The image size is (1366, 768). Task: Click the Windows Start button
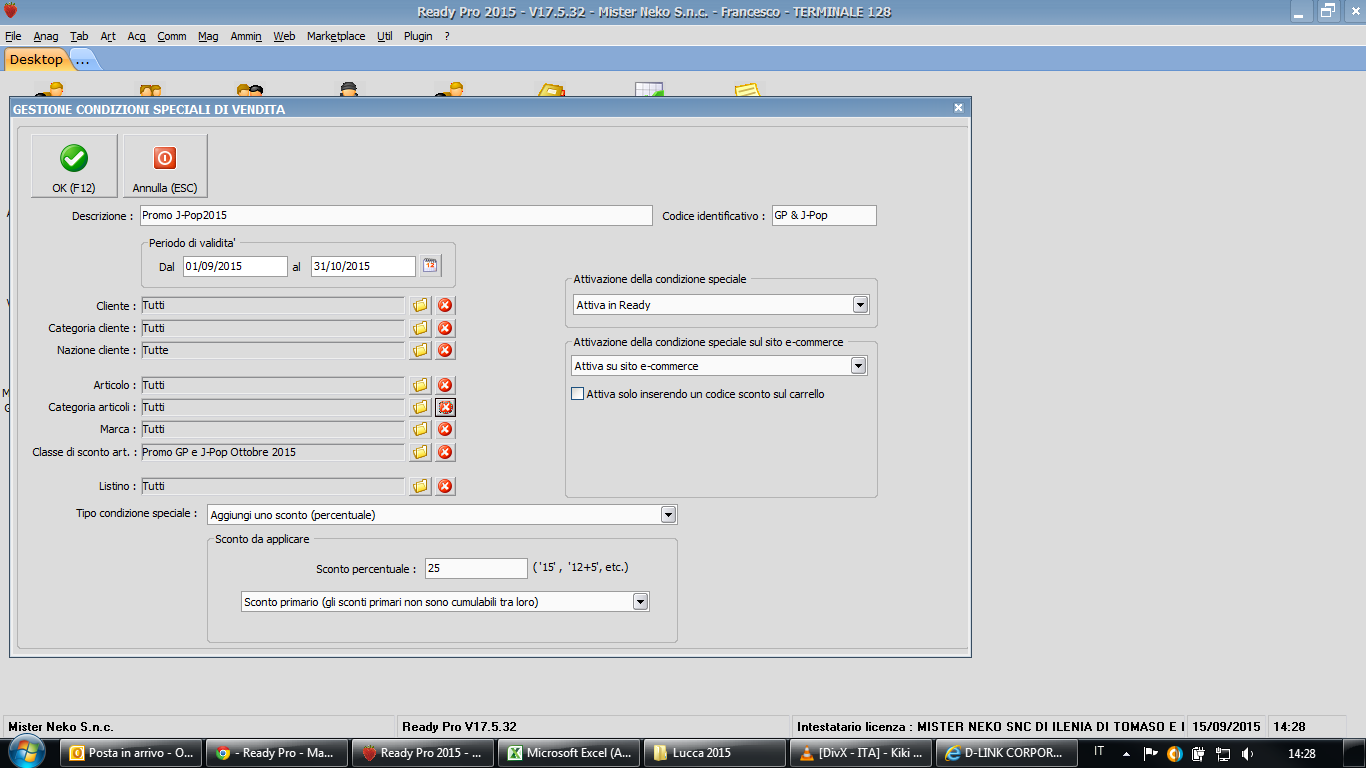point(25,752)
